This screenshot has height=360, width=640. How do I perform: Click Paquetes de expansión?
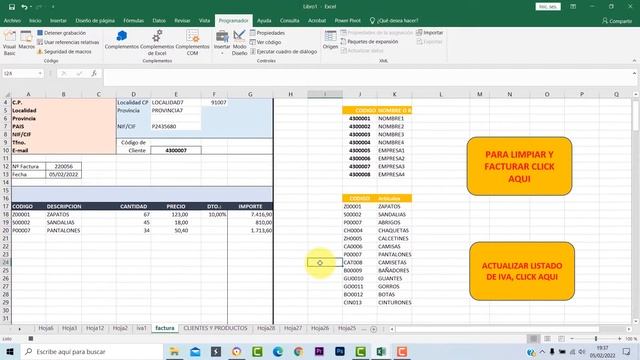coord(369,42)
